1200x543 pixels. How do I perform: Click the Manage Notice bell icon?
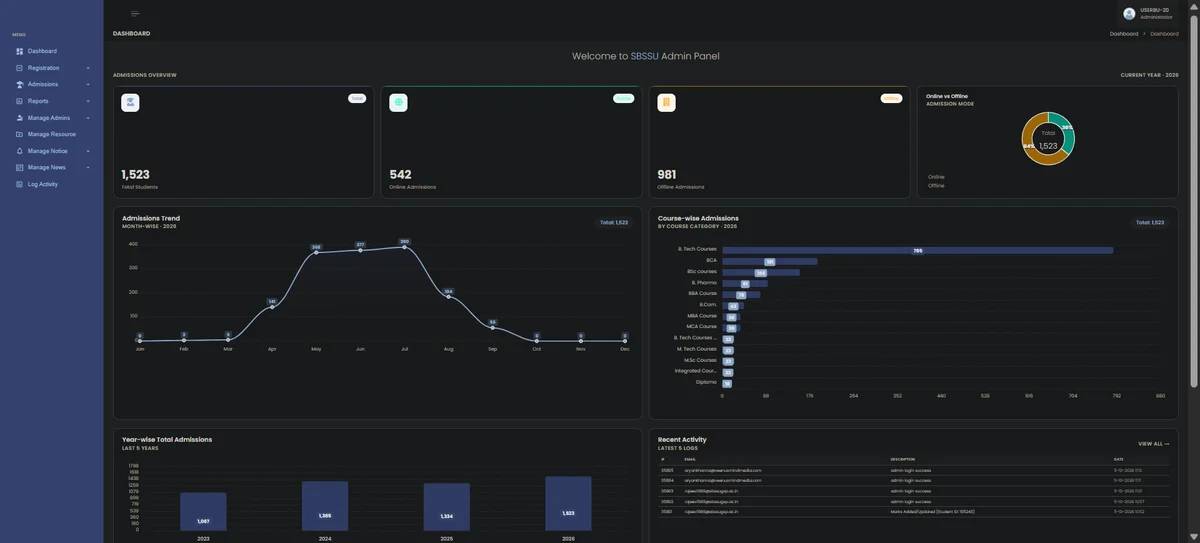click(x=19, y=151)
